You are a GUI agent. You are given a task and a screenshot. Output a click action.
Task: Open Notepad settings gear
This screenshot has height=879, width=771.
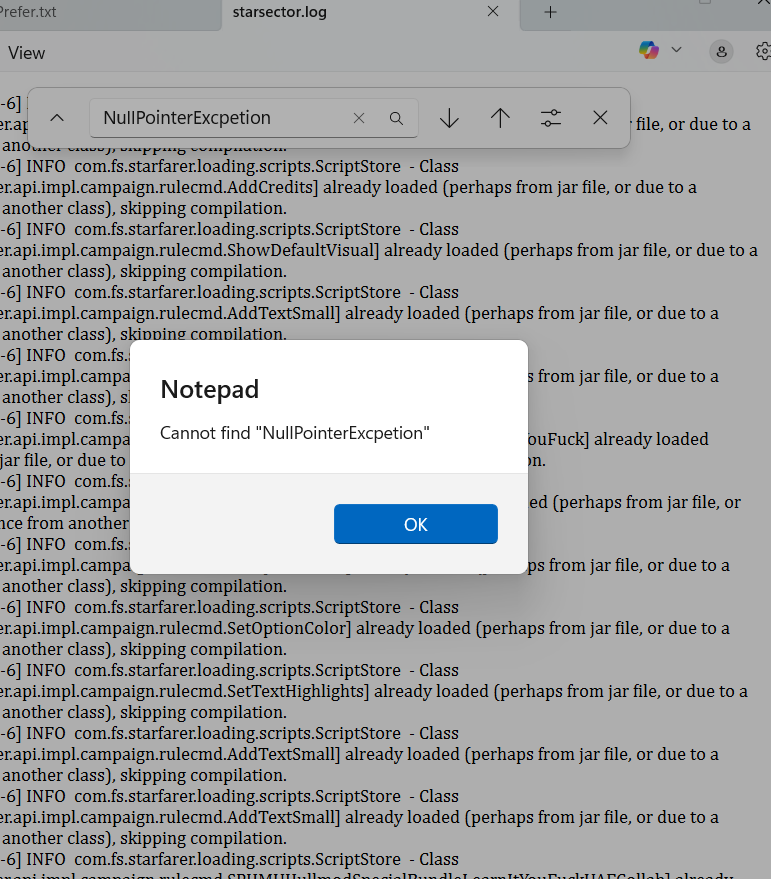point(763,52)
